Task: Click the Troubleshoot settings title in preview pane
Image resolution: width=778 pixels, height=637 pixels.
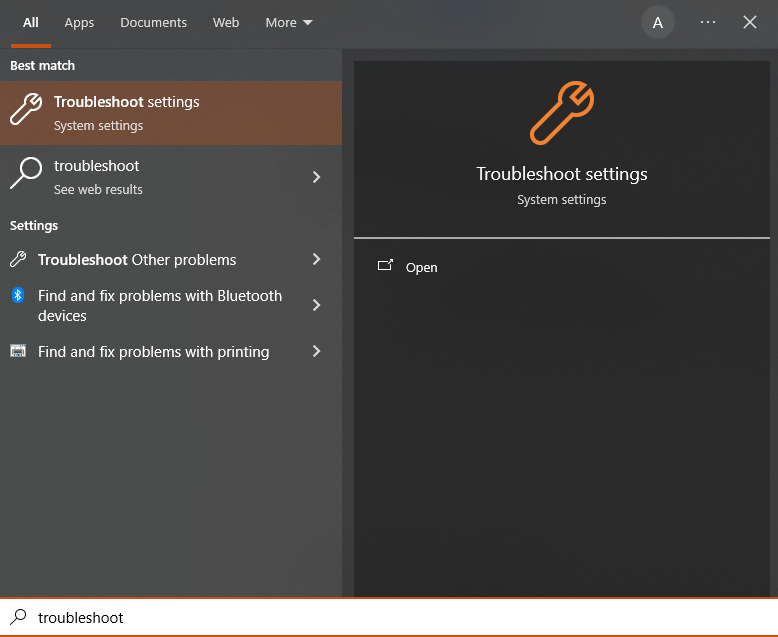Action: [x=562, y=174]
